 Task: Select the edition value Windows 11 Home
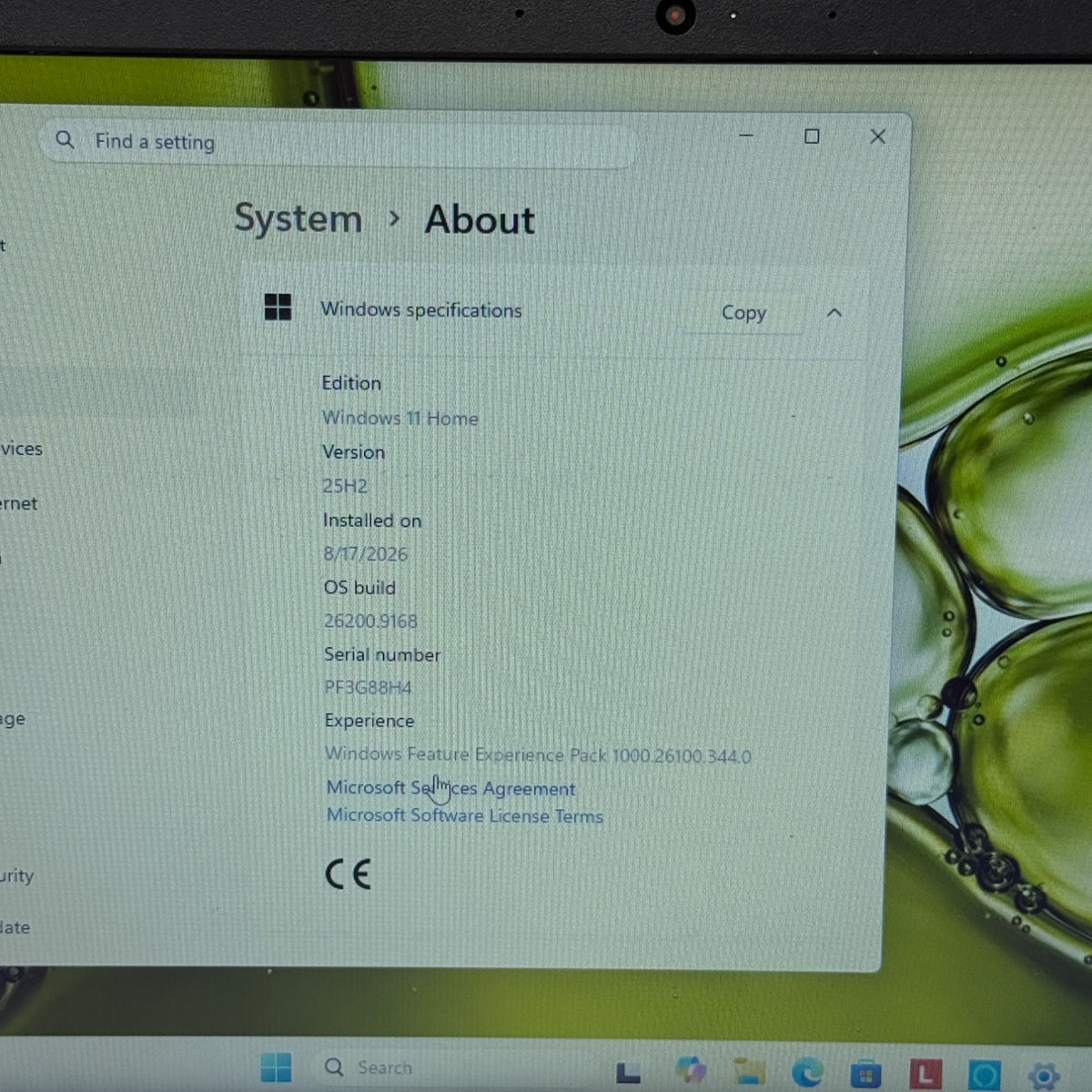click(x=399, y=419)
